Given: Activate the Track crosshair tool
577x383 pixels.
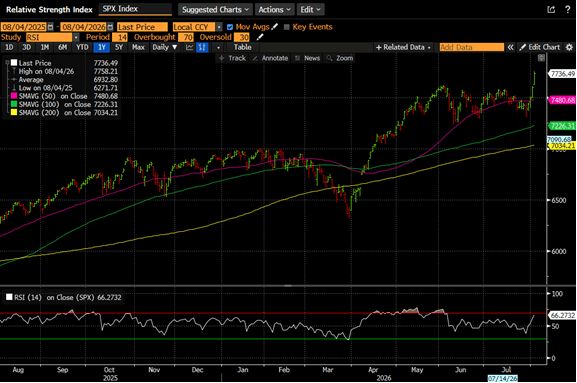Looking at the screenshot, I should [232, 58].
